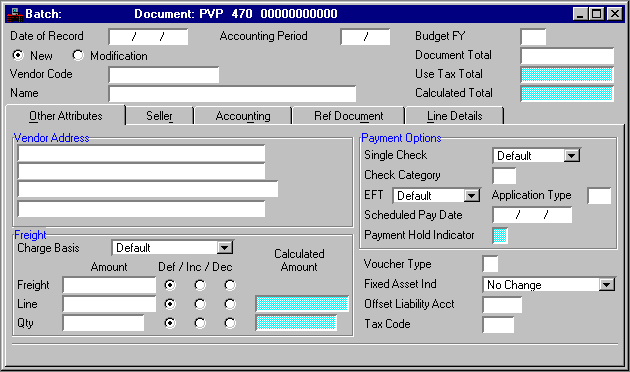Viewport: 630px width, 372px height.
Task: Click the Document Total field
Action: (x=567, y=56)
